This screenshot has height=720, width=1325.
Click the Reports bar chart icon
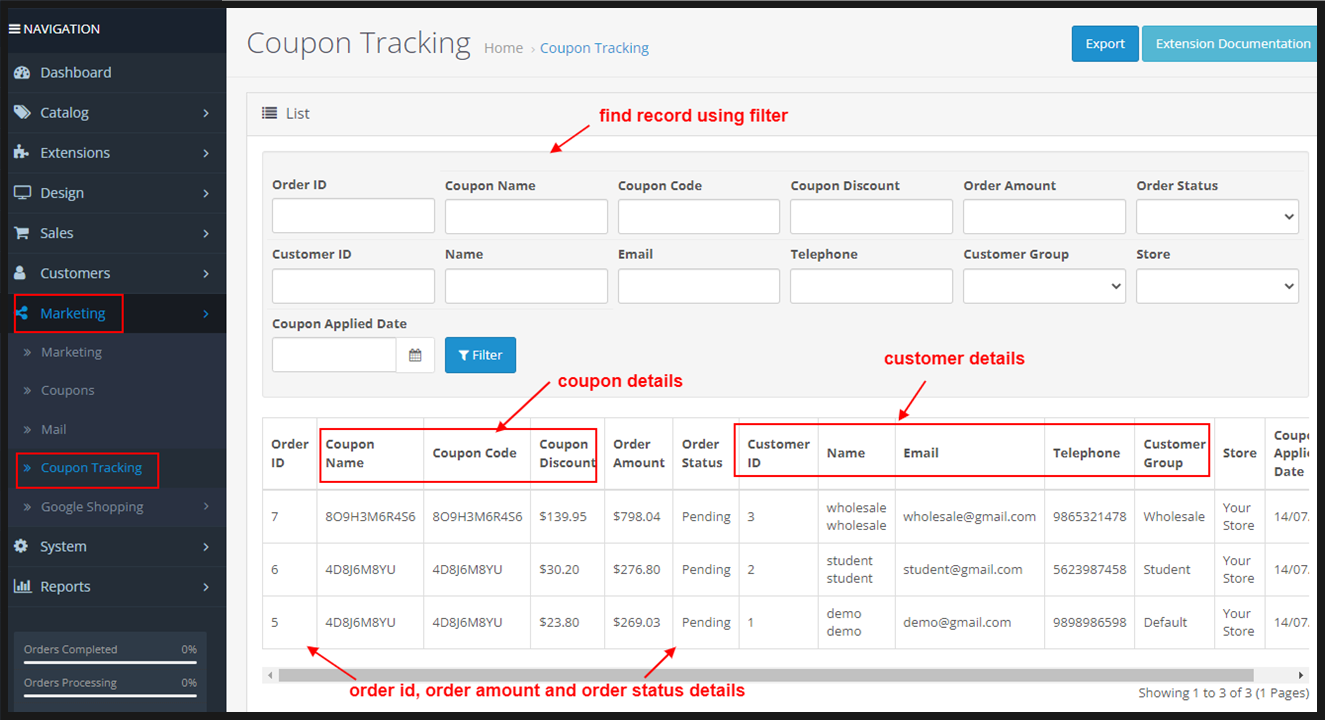pyautogui.click(x=22, y=587)
